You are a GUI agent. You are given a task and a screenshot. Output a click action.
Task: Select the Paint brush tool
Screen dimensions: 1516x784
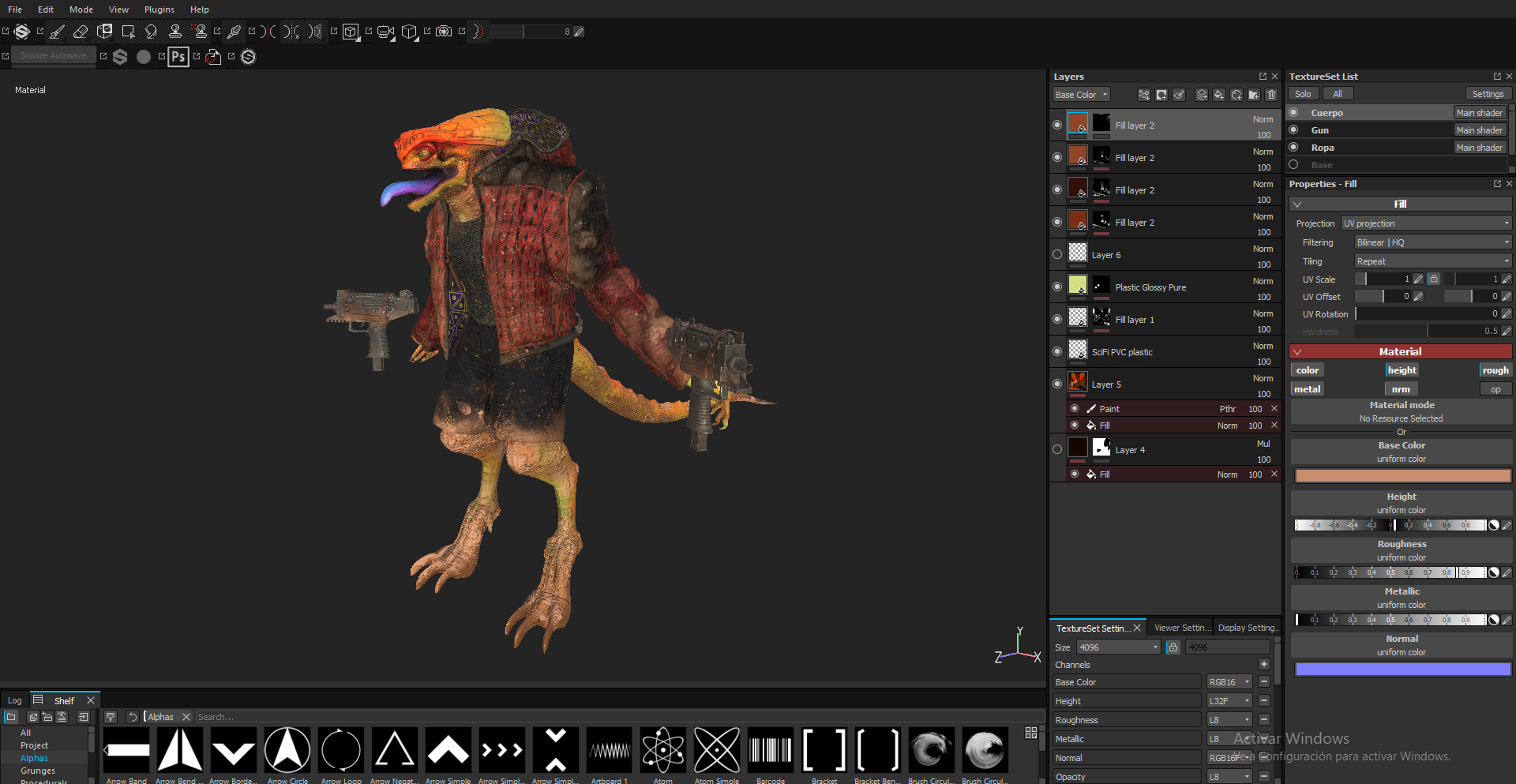pyautogui.click(x=57, y=32)
